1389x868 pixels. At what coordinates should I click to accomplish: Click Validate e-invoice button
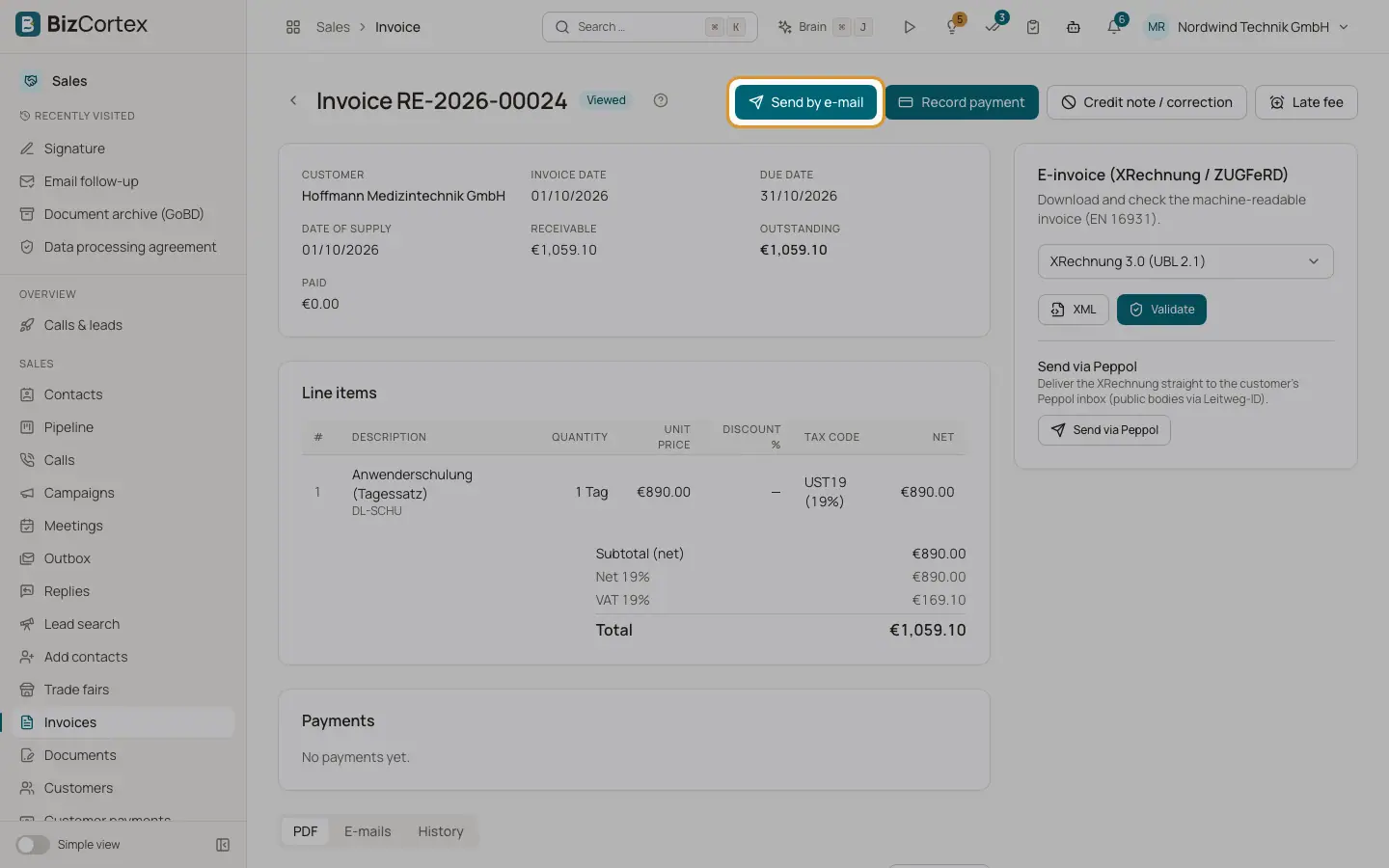(1161, 310)
